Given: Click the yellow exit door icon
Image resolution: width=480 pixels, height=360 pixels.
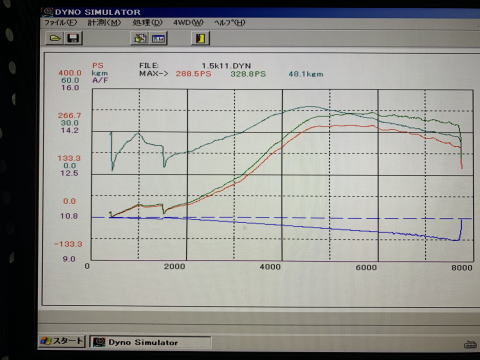Looking at the screenshot, I should point(200,38).
